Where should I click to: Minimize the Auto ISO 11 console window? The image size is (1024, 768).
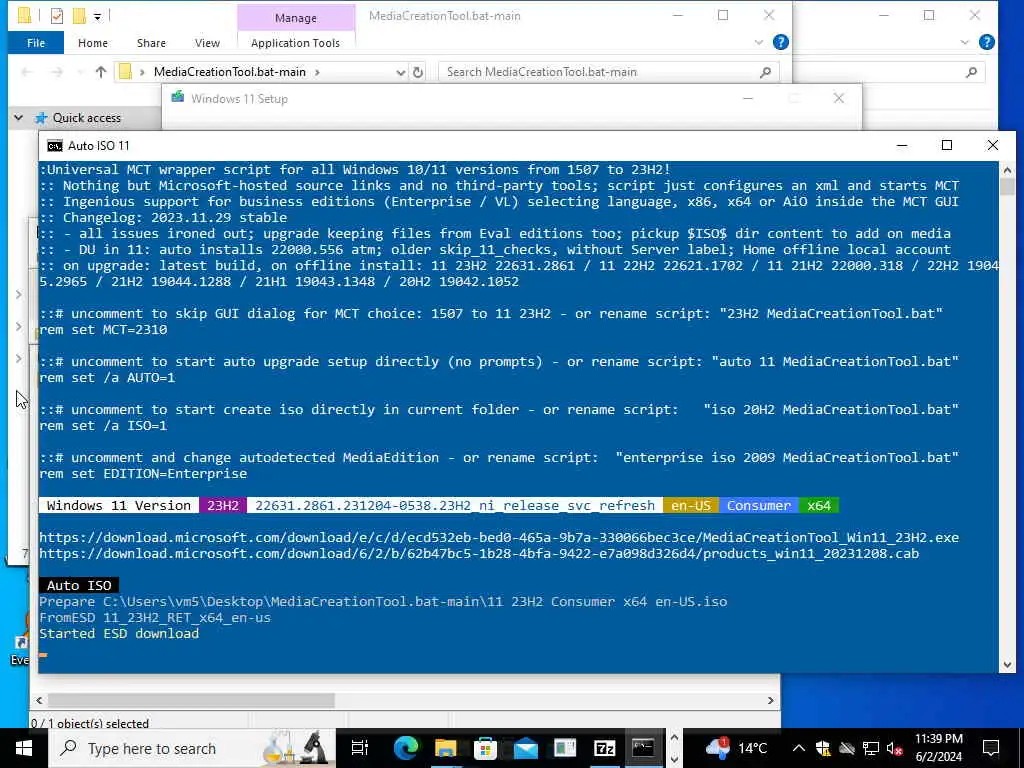click(902, 145)
